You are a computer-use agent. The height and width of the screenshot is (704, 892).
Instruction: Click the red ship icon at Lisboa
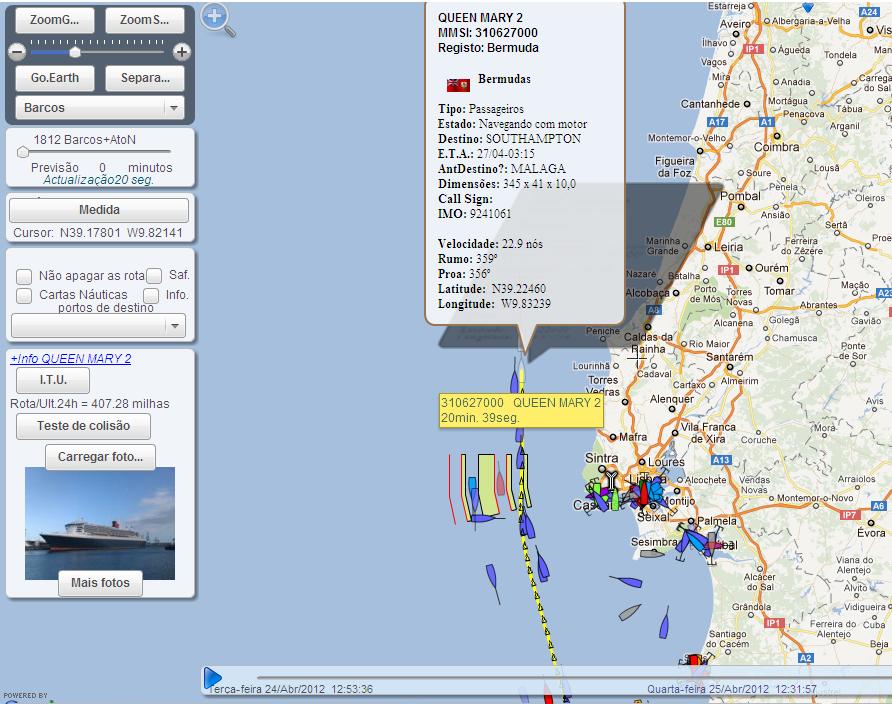click(x=643, y=492)
